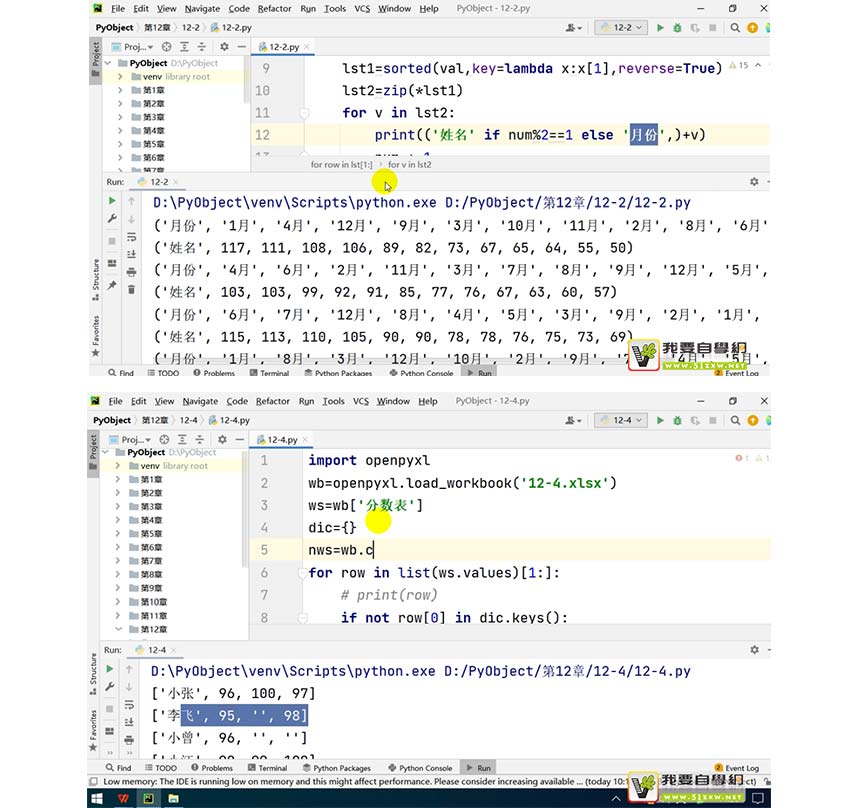Rerun 12-2 from Run panel green arrow
Image resolution: width=860 pixels, height=808 pixels.
point(112,201)
